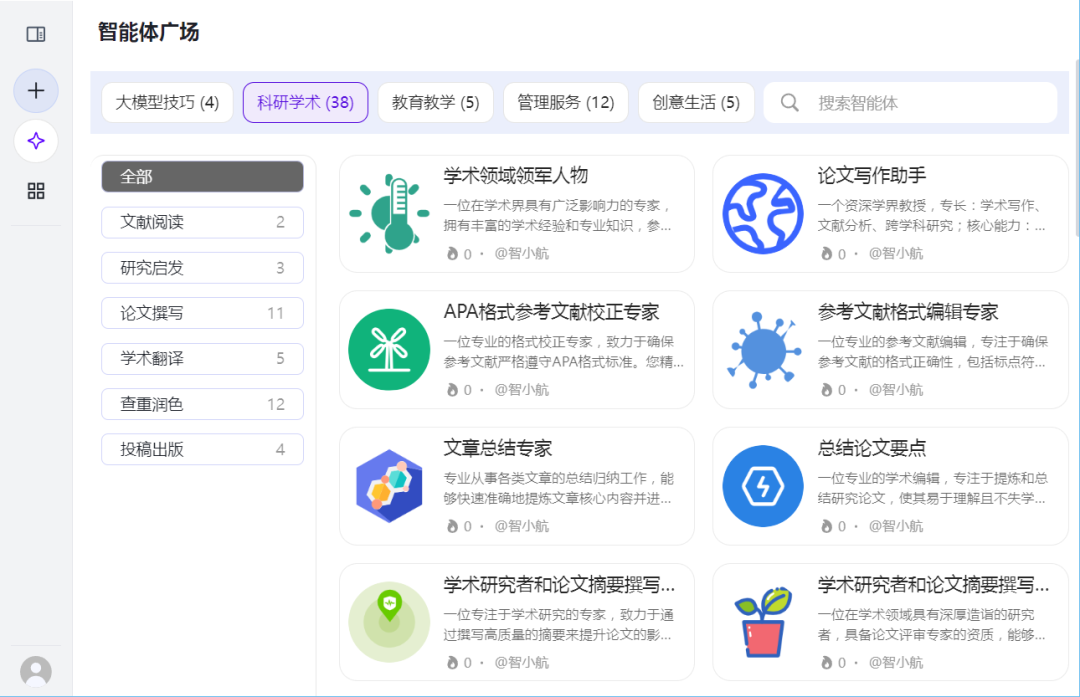This screenshot has height=697, width=1080.
Task: Click green location pin agent icon
Action: pyautogui.click(x=389, y=622)
